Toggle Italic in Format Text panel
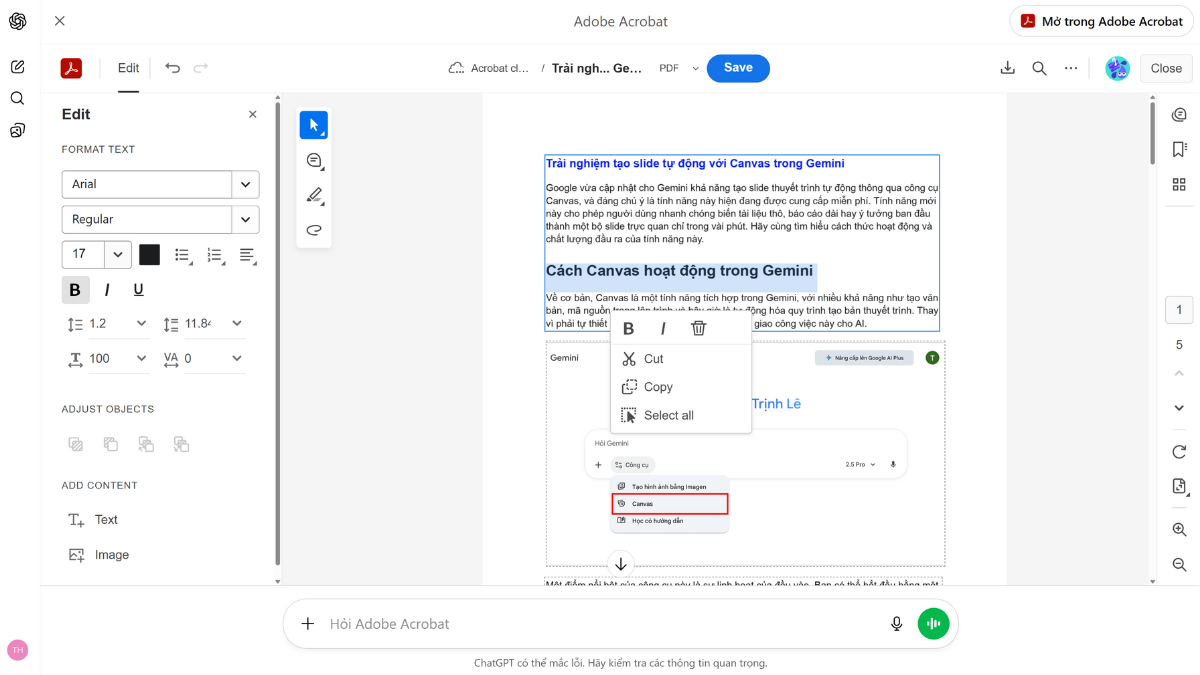Image resolution: width=1200 pixels, height=675 pixels. click(107, 290)
